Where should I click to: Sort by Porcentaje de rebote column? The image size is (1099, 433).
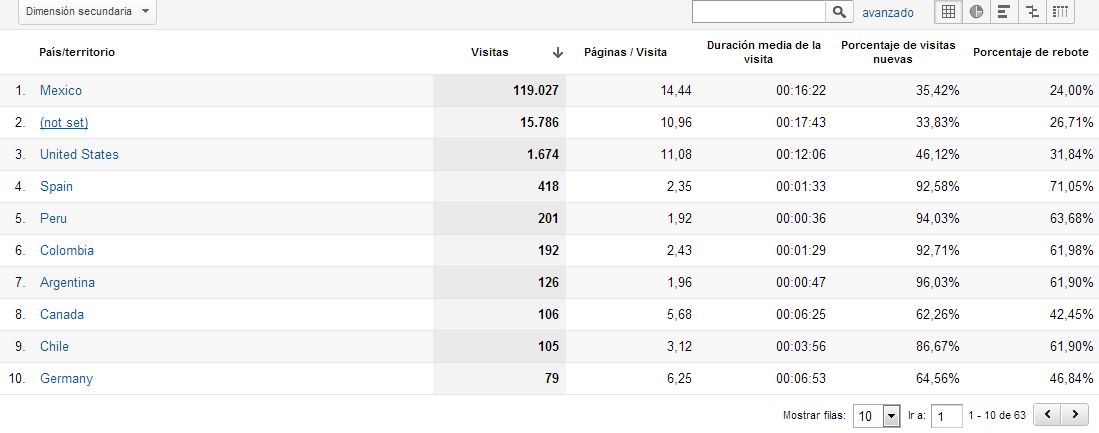tap(1030, 52)
